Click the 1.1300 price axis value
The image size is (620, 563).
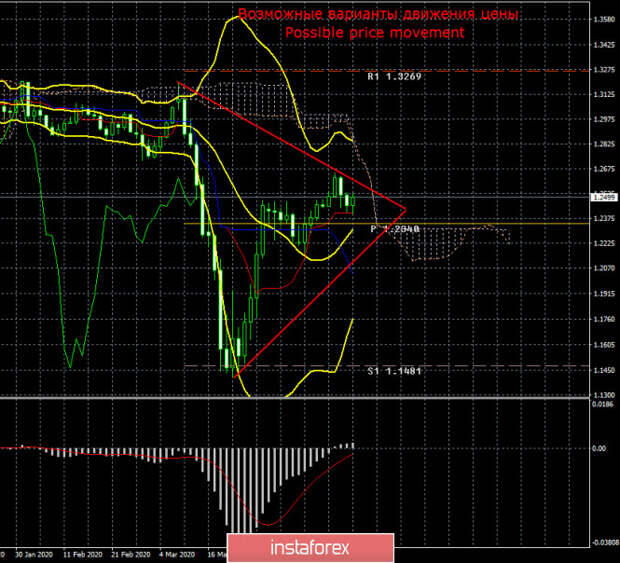pos(604,395)
